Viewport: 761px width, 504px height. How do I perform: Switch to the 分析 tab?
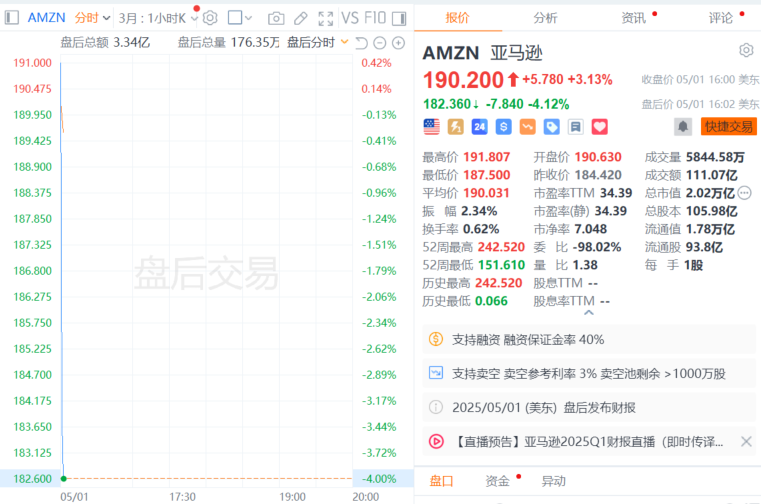tap(545, 17)
